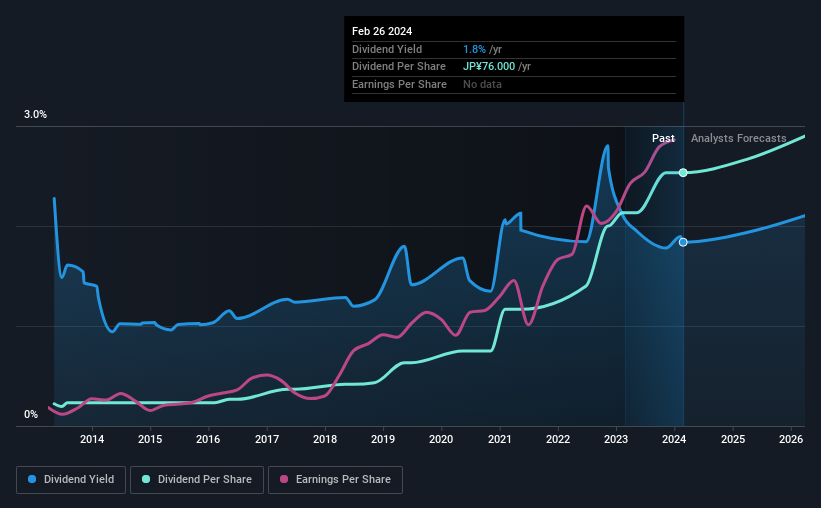Select the blue data point marker on Dividend Yield line
Viewport: 821px width, 508px height.
pos(683,242)
